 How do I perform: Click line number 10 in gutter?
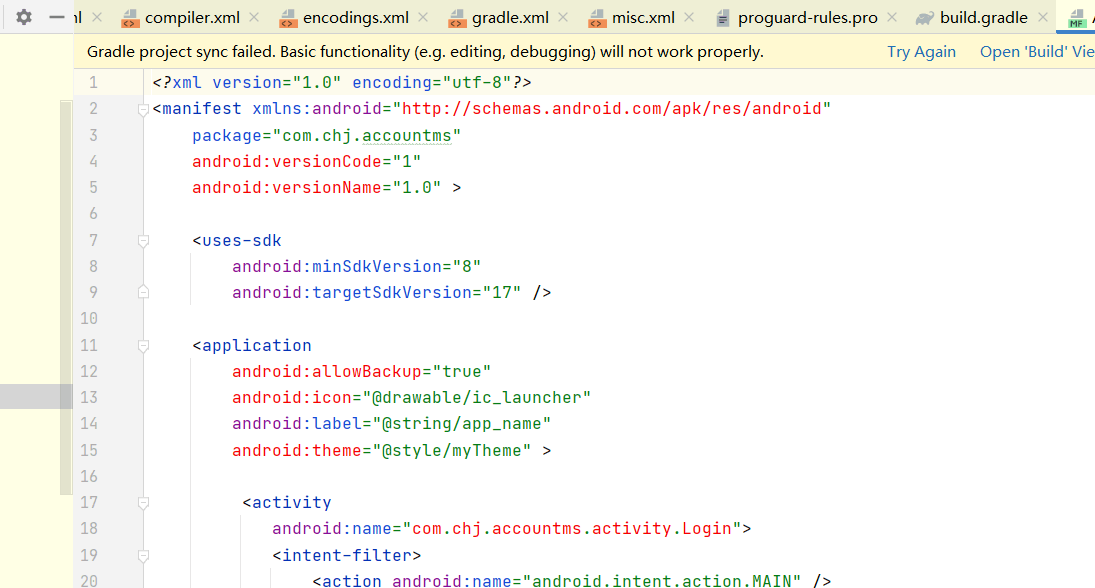coord(89,318)
